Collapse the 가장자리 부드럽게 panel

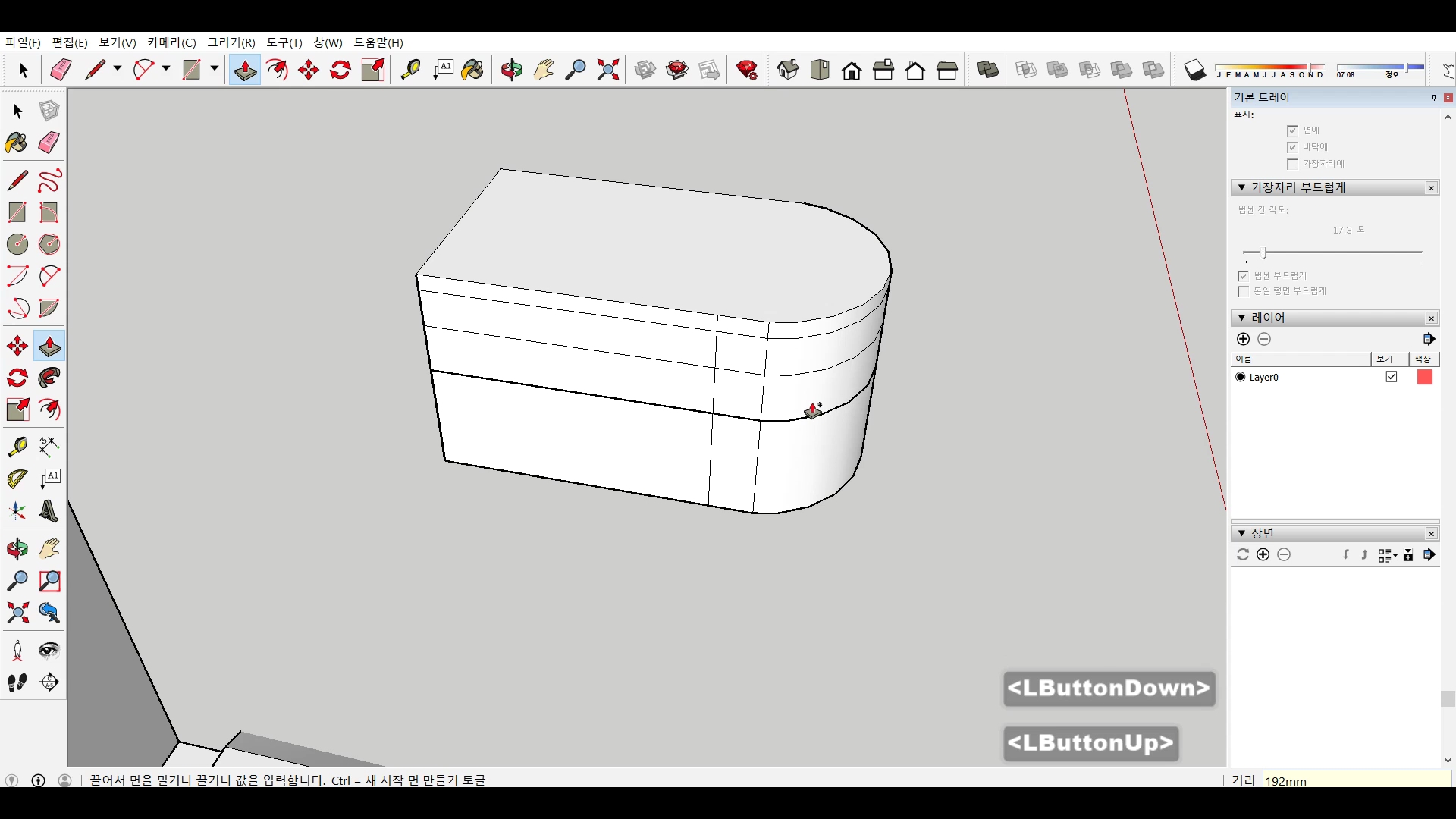pyautogui.click(x=1241, y=187)
